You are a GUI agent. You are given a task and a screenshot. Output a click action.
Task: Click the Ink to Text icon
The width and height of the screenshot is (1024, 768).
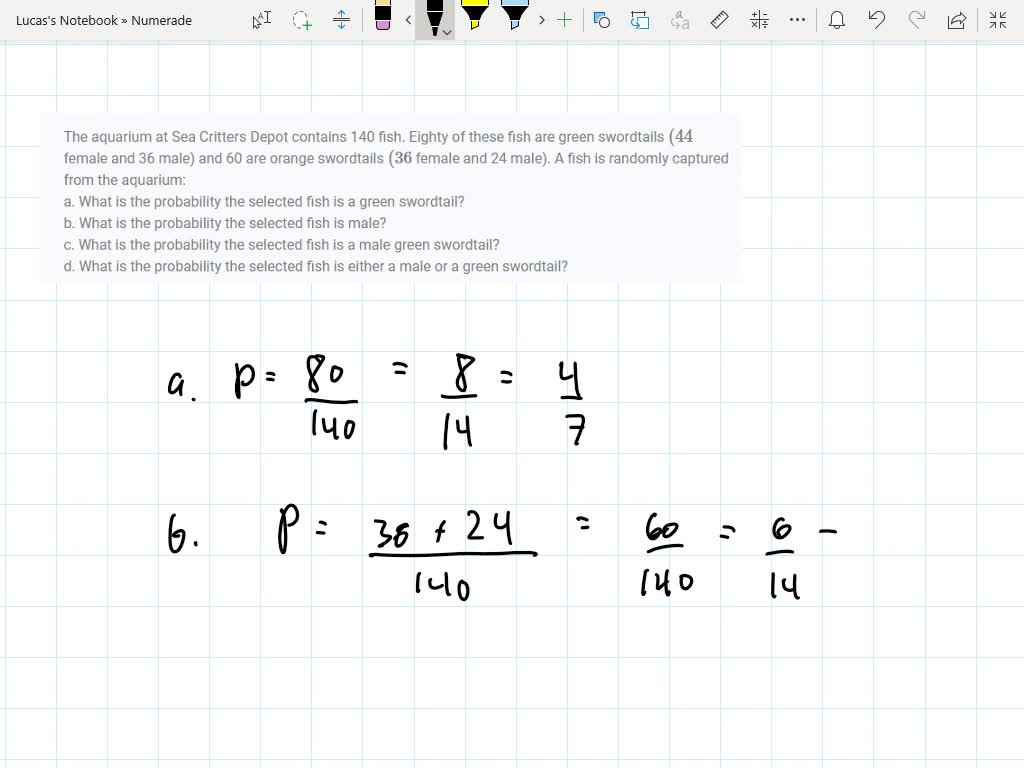[680, 20]
